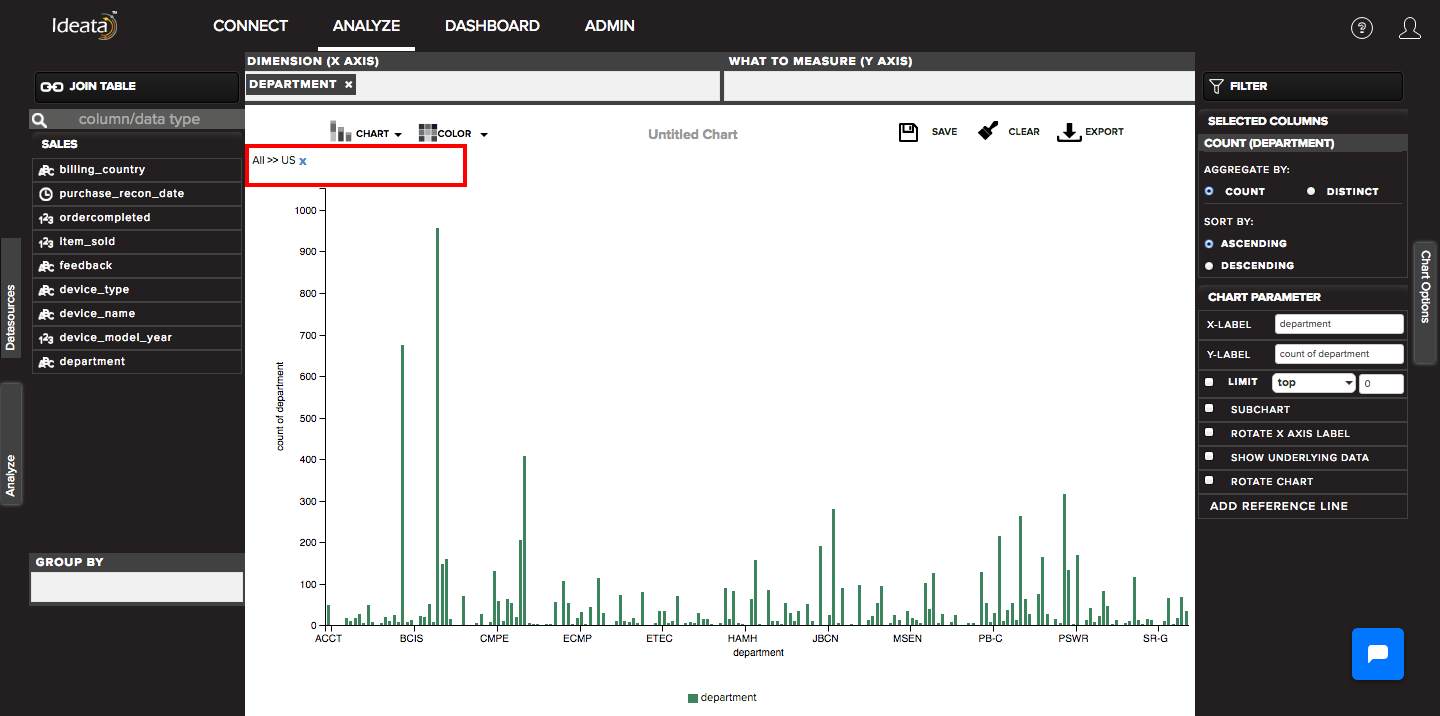1440x716 pixels.
Task: Select the DISTINCT aggregate option
Action: 1311,191
